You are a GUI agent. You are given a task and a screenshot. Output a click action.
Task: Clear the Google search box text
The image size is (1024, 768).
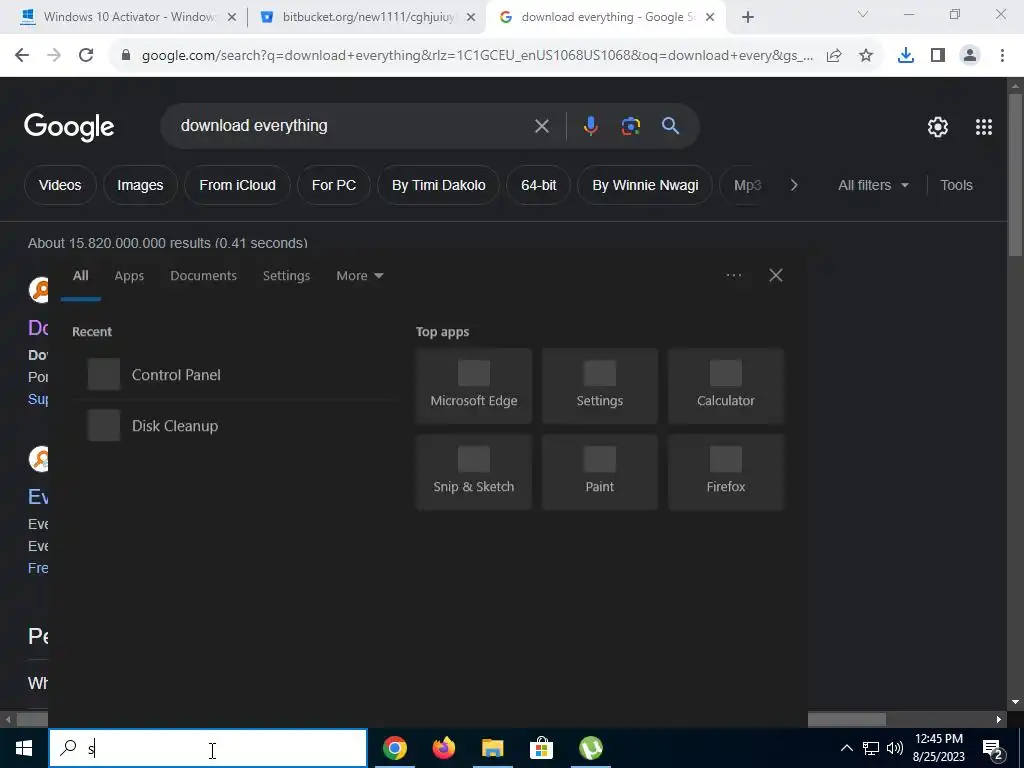pos(541,126)
